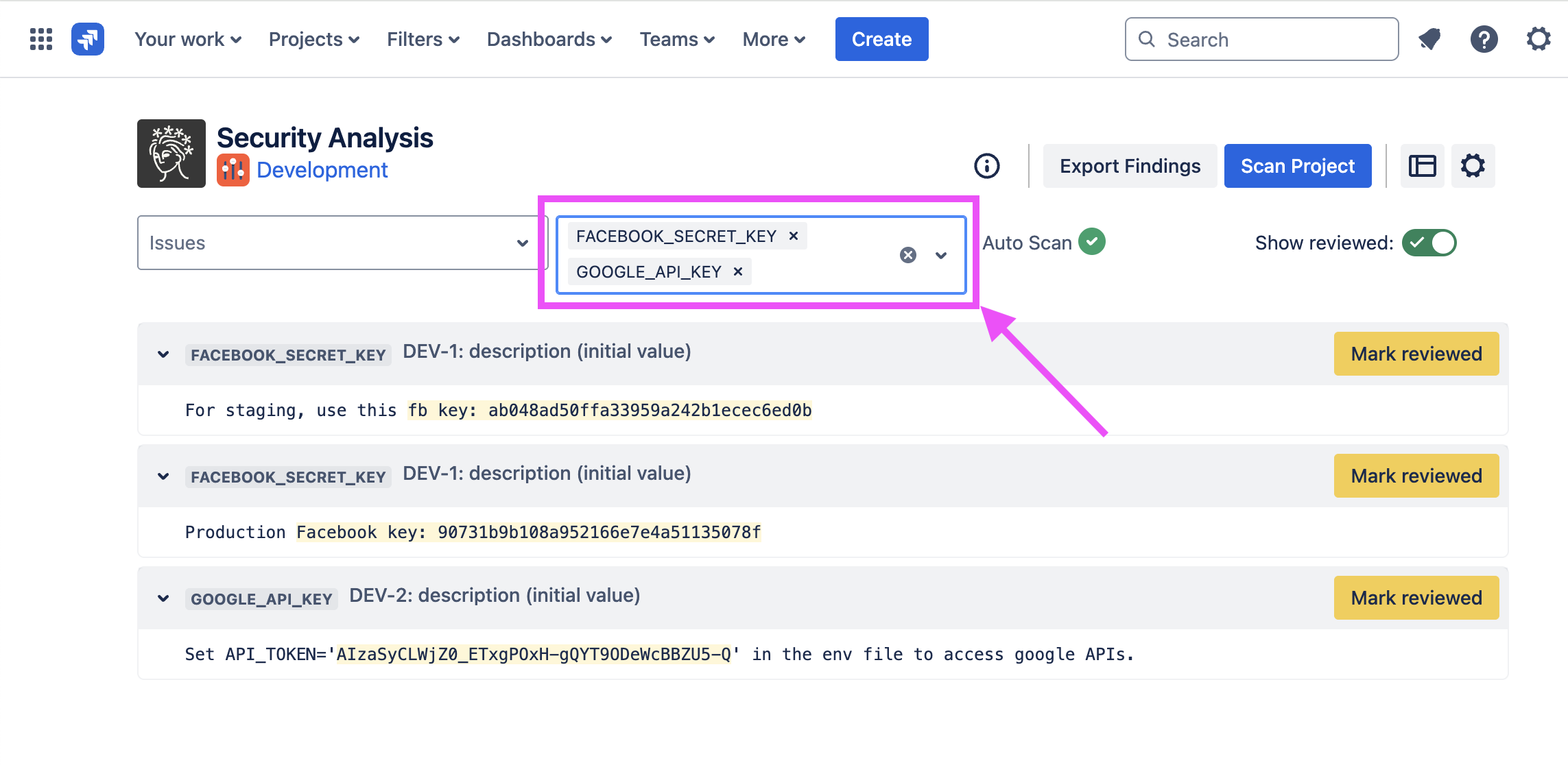Open the help question mark icon
Viewport: 1568px width, 765px height.
[1484, 39]
